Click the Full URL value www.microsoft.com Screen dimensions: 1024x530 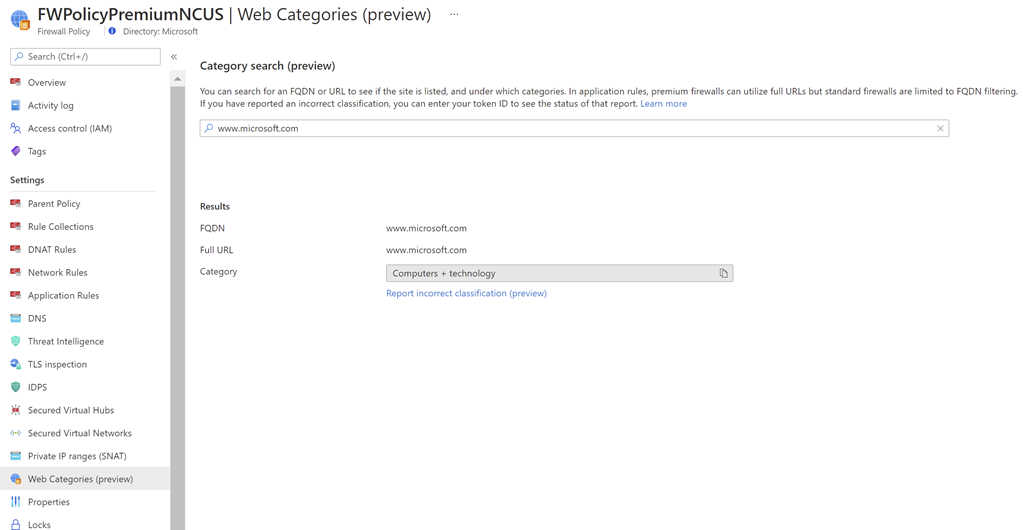[426, 249]
